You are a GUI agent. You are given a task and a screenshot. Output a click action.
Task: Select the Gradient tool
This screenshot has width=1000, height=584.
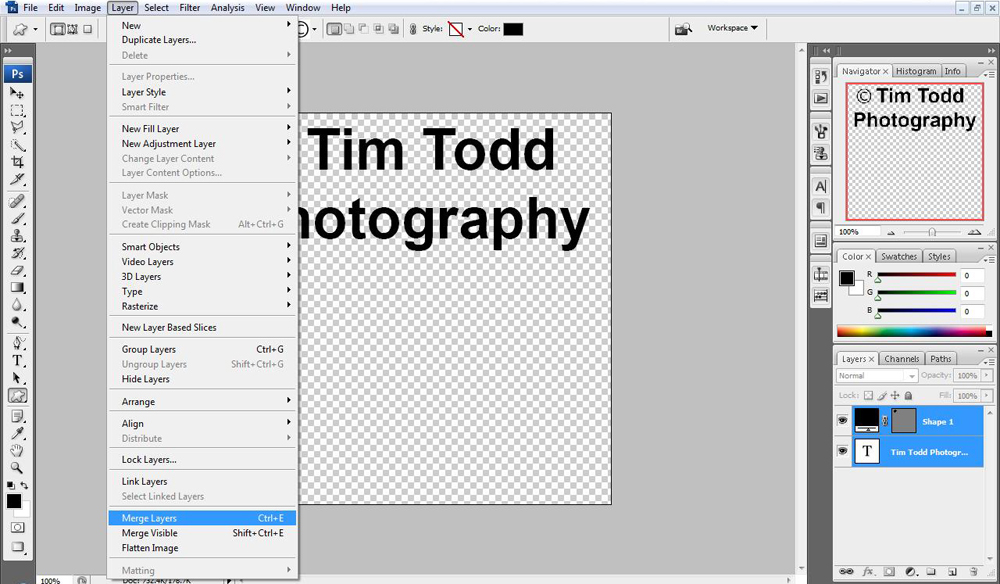[x=17, y=288]
